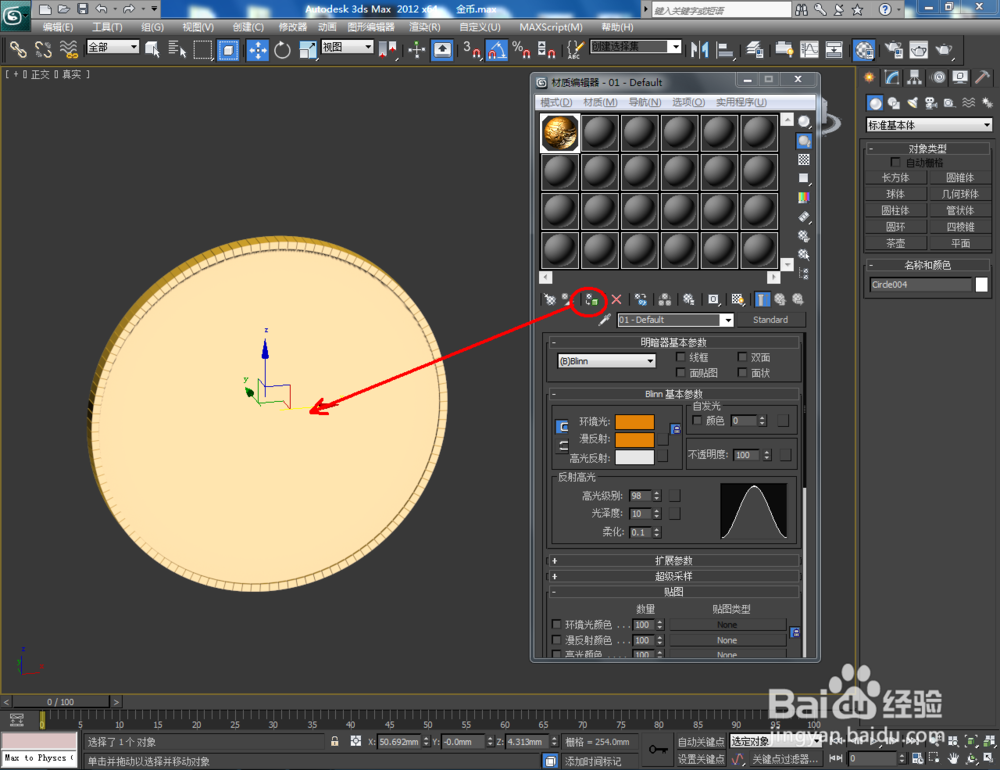Click the Mirror tool icon
The width and height of the screenshot is (1000, 770).
(700, 50)
